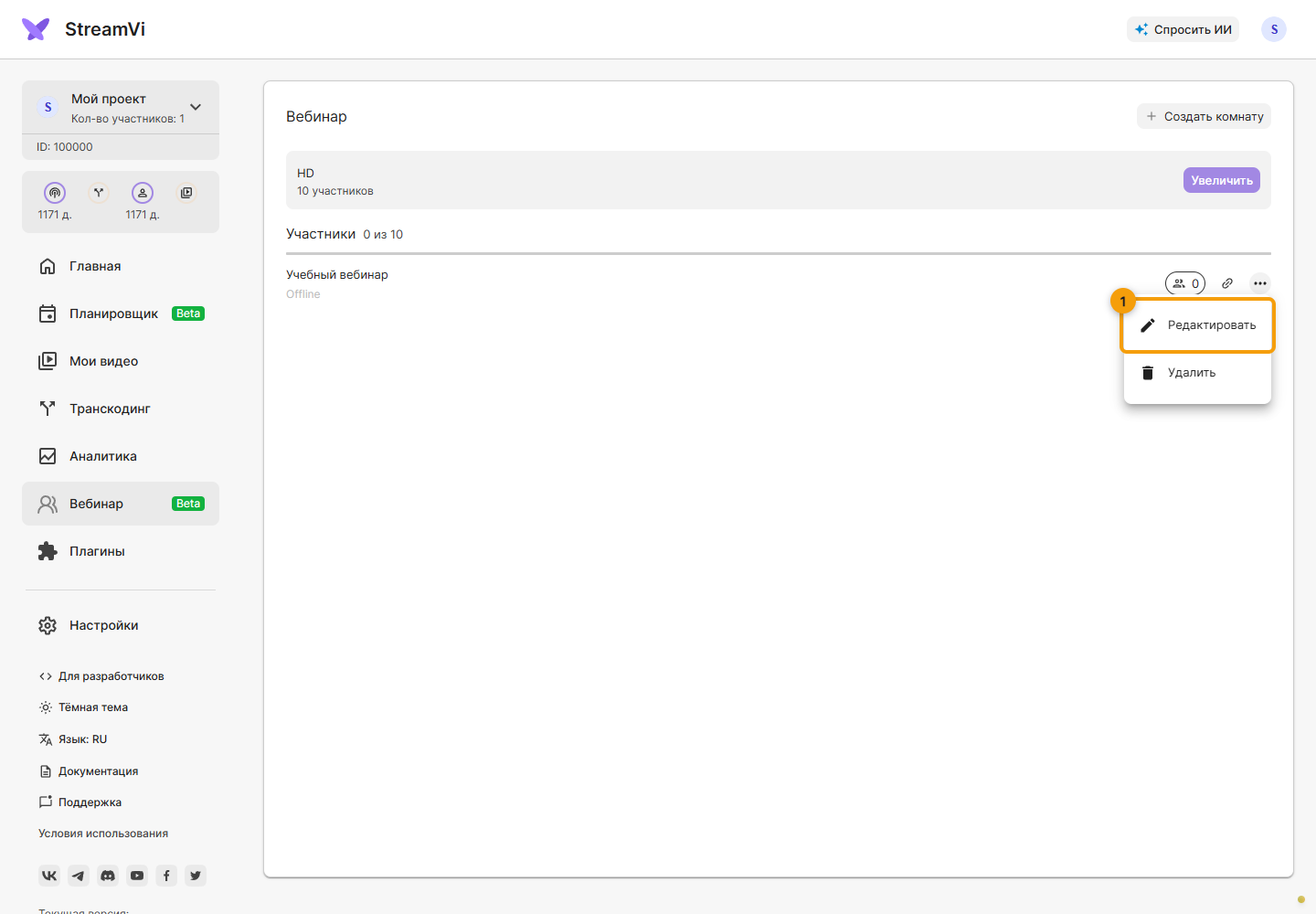This screenshot has height=914, width=1316.
Task: Choose 'Удалить' in the context menu
Action: 1197,373
